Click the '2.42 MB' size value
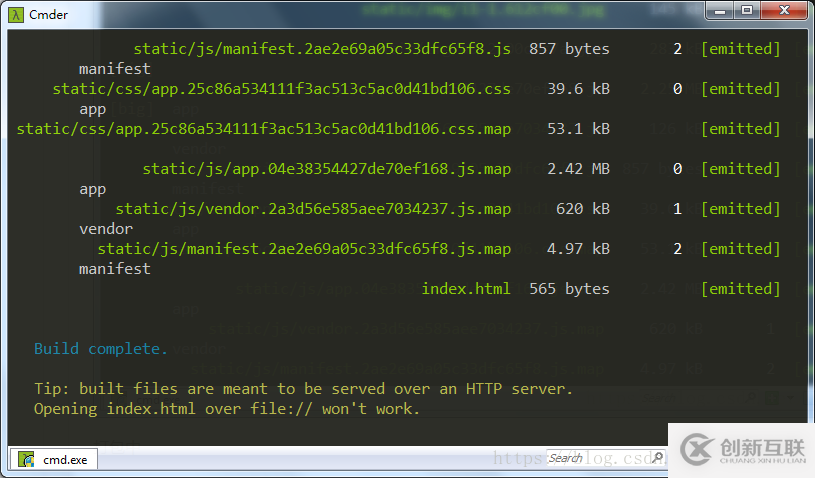The width and height of the screenshot is (815, 478). click(x=578, y=169)
